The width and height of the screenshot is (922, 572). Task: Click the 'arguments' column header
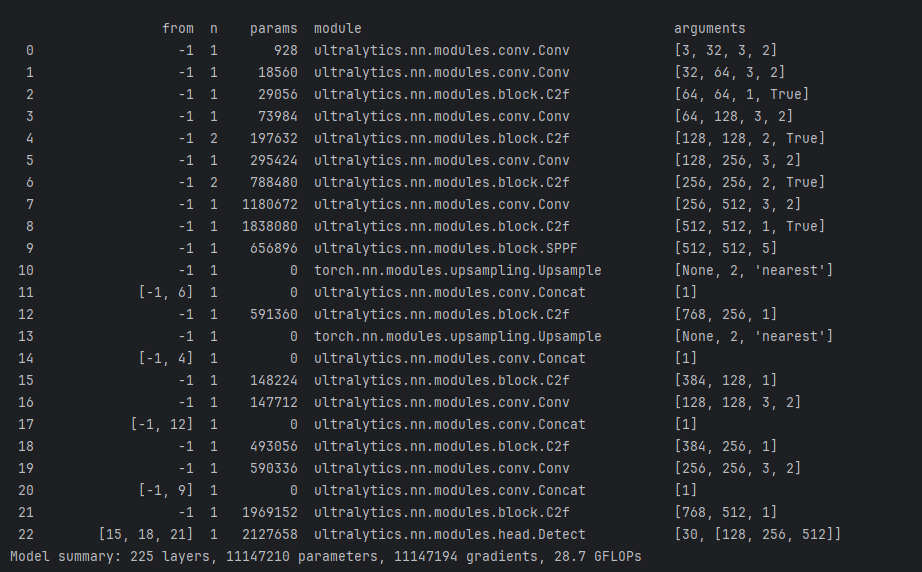710,28
